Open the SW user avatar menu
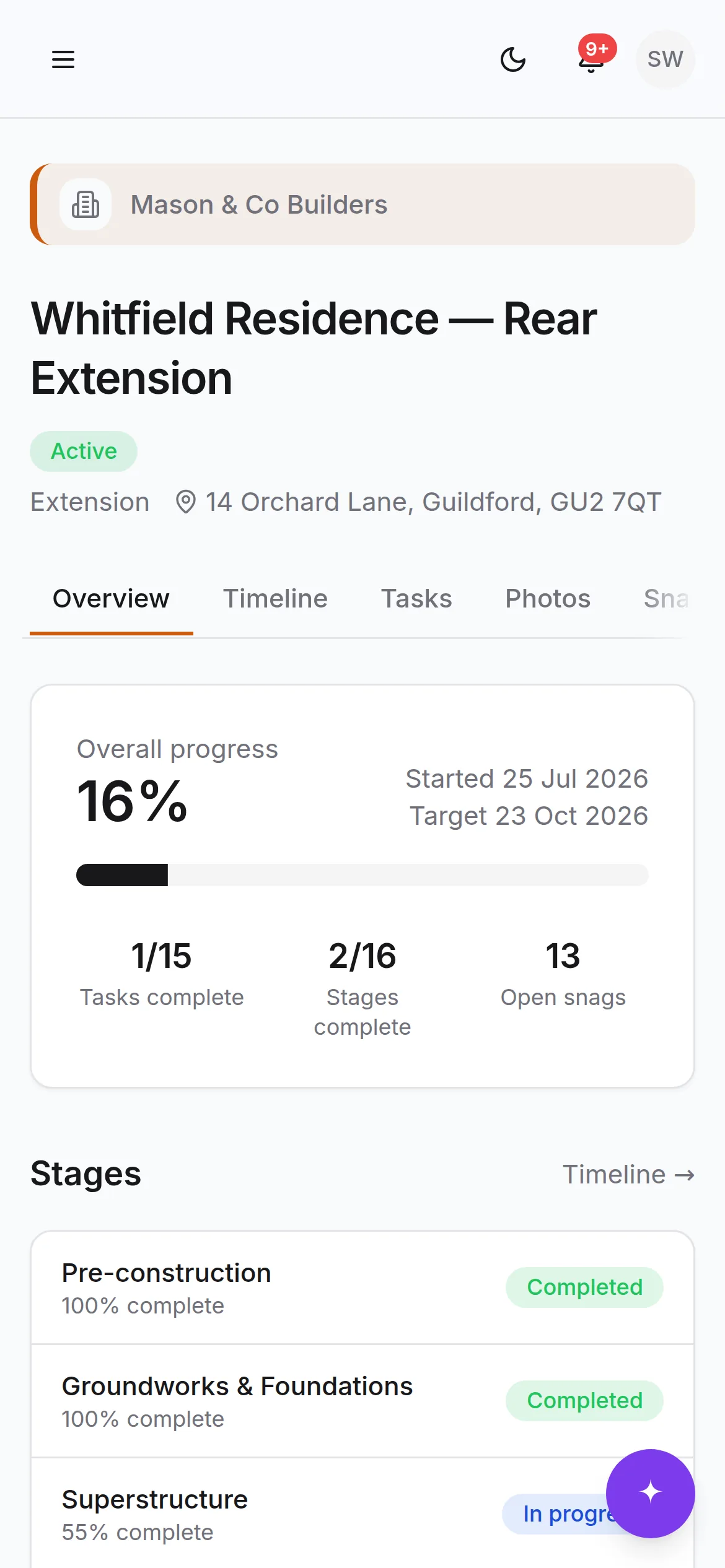This screenshot has width=725, height=1568. click(666, 59)
